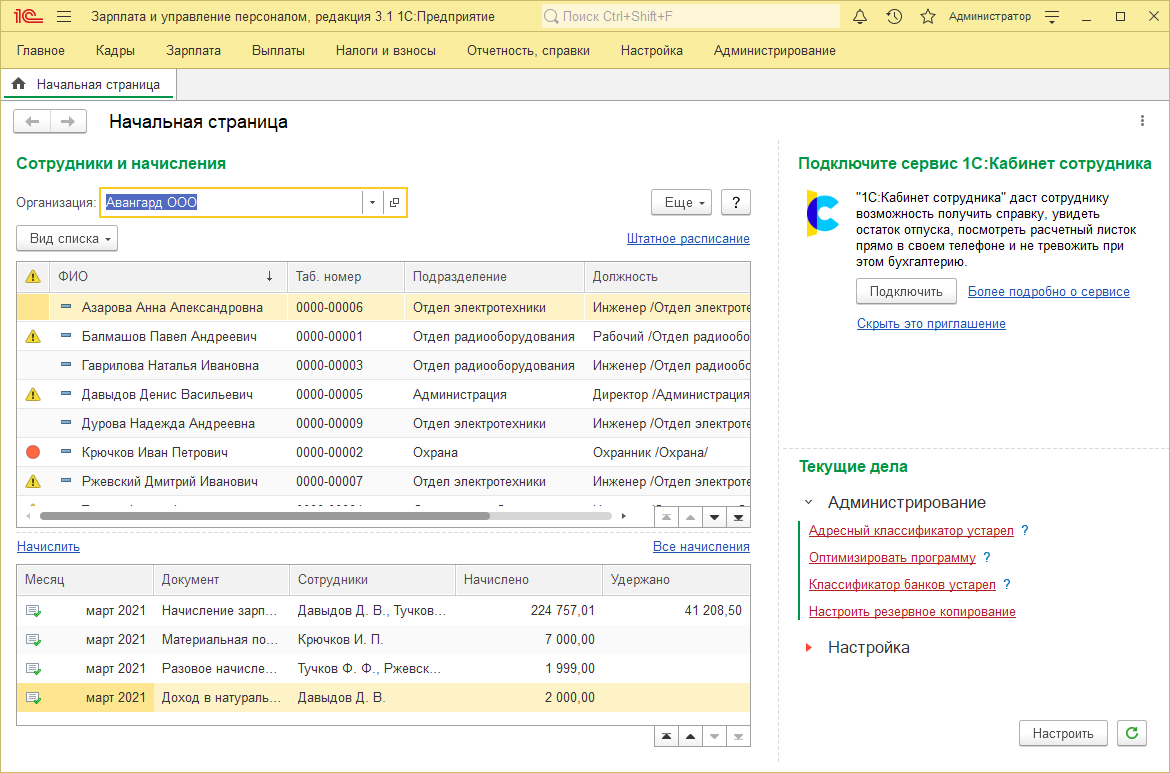Open the Зарплата menu
This screenshot has width=1170, height=773.
pyautogui.click(x=193, y=51)
